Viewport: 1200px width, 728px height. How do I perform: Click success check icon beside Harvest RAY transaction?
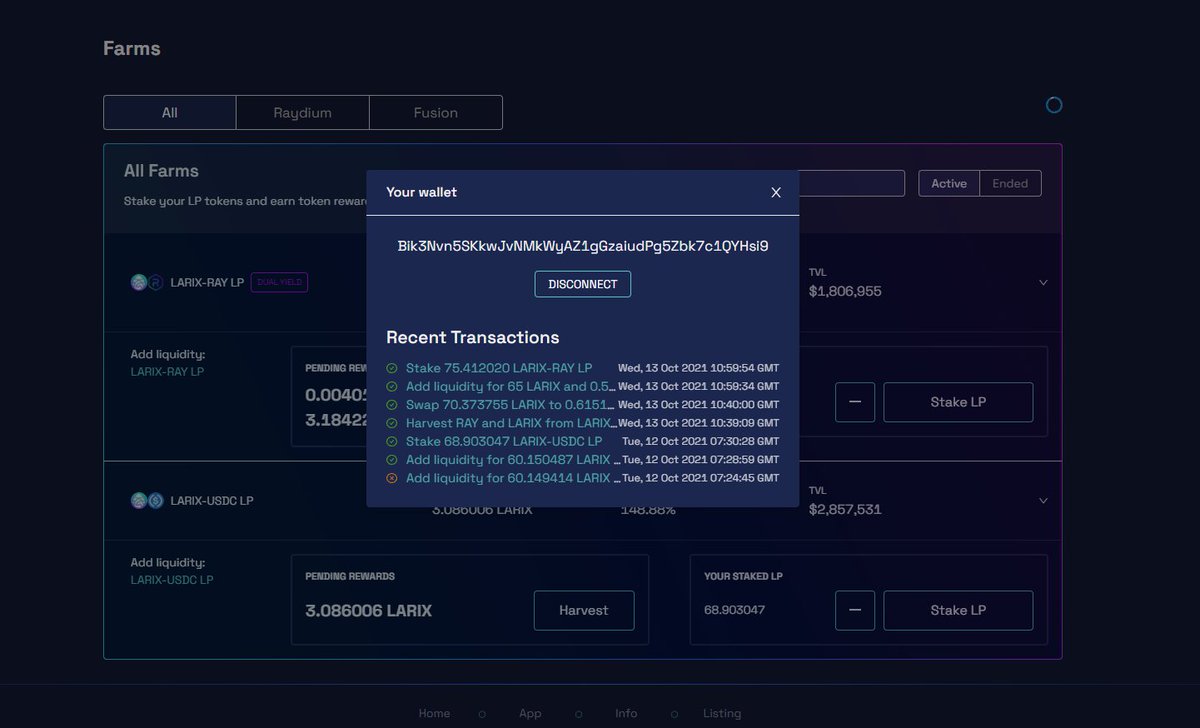pyautogui.click(x=392, y=423)
